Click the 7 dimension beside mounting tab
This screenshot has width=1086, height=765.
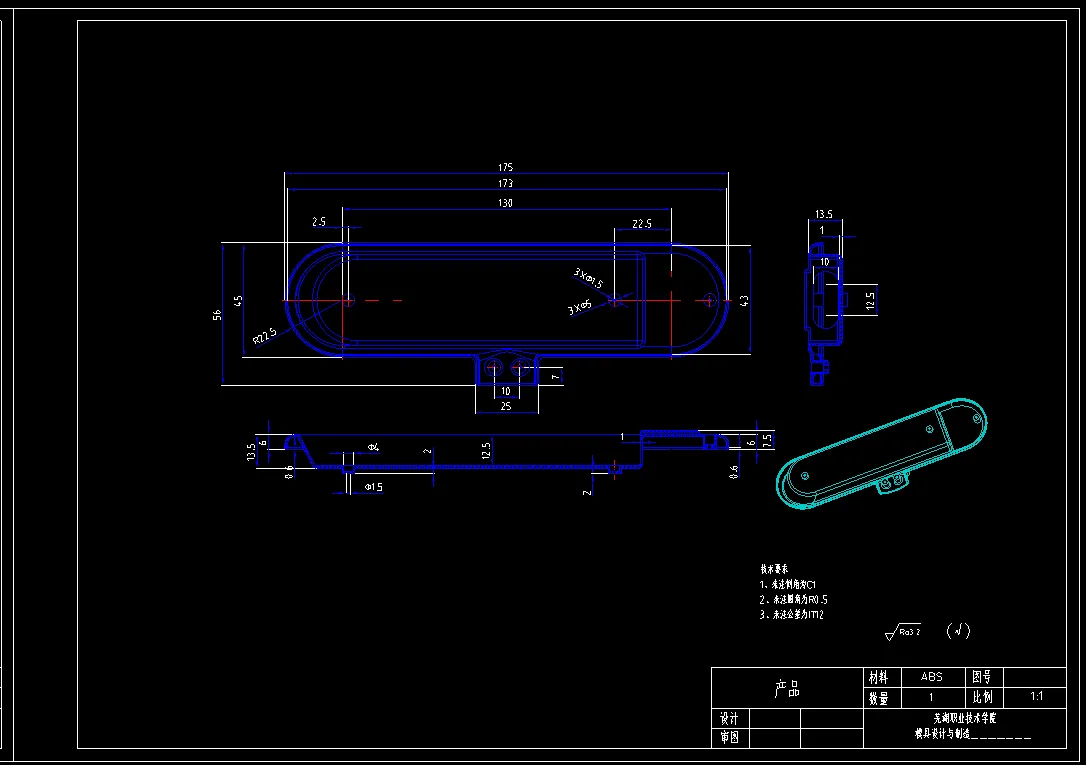point(555,377)
